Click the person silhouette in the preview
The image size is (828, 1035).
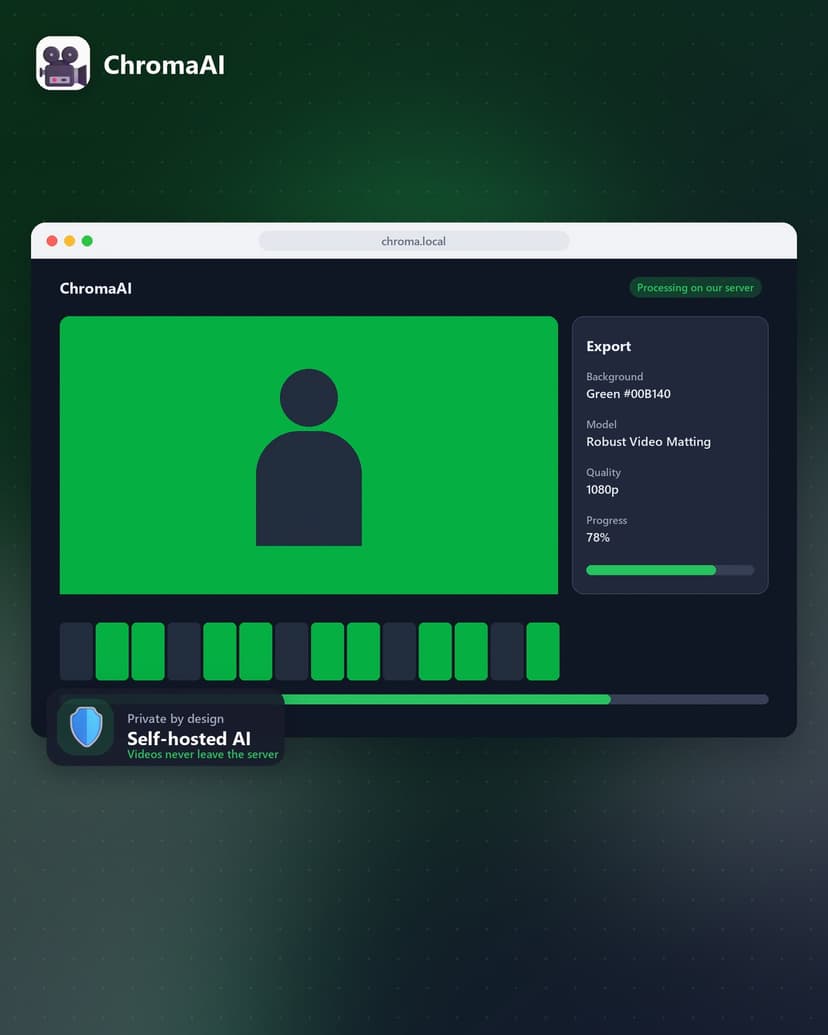click(309, 457)
